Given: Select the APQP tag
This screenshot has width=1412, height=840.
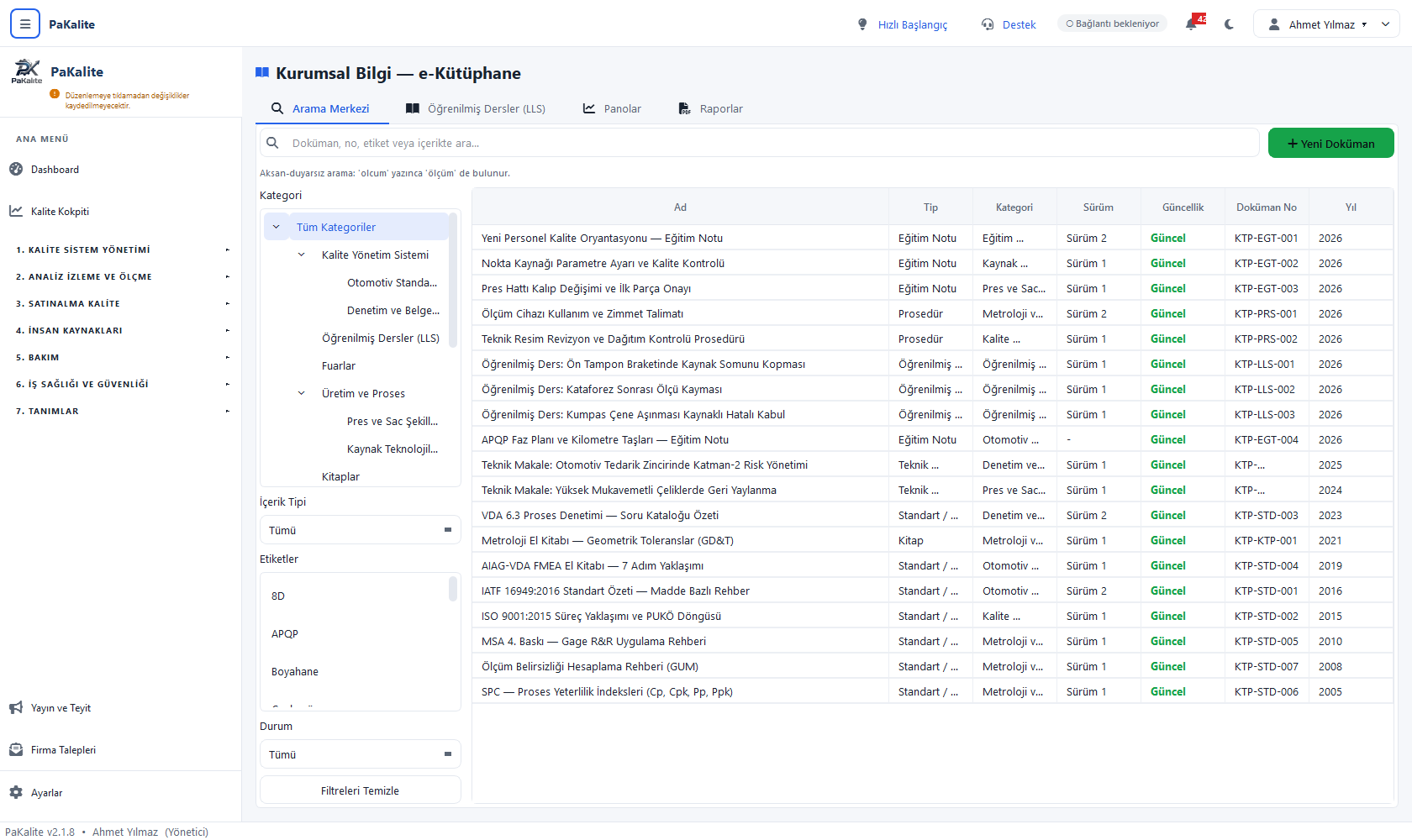Looking at the screenshot, I should pos(285,633).
